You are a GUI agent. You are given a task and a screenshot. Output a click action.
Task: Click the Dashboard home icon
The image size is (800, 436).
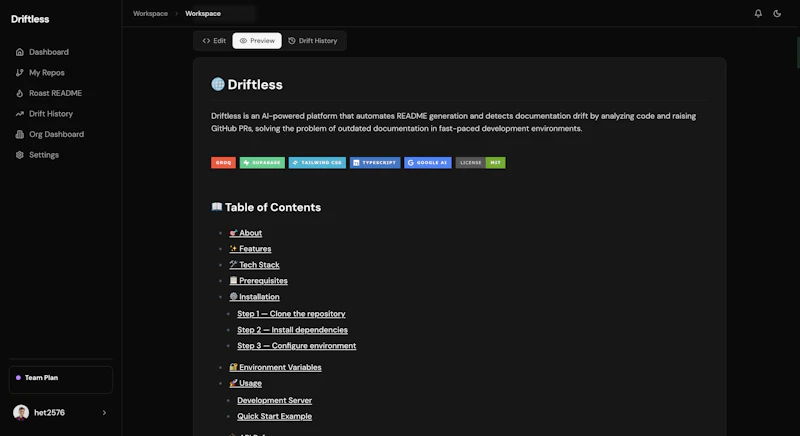tap(19, 52)
